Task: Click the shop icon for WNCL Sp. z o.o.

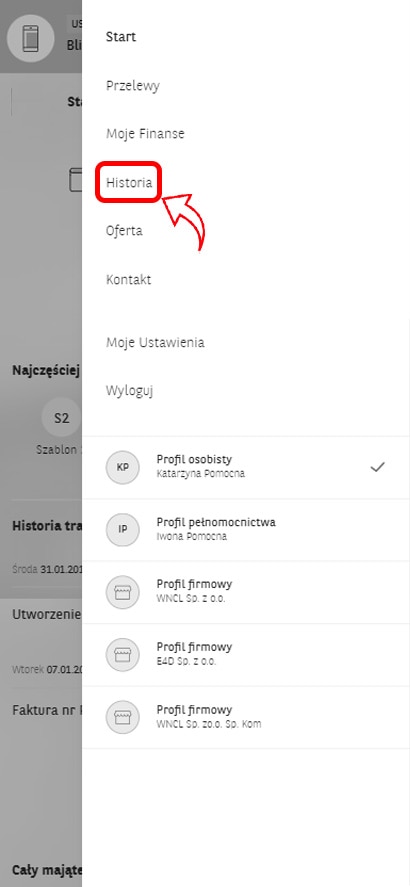Action: click(x=122, y=592)
